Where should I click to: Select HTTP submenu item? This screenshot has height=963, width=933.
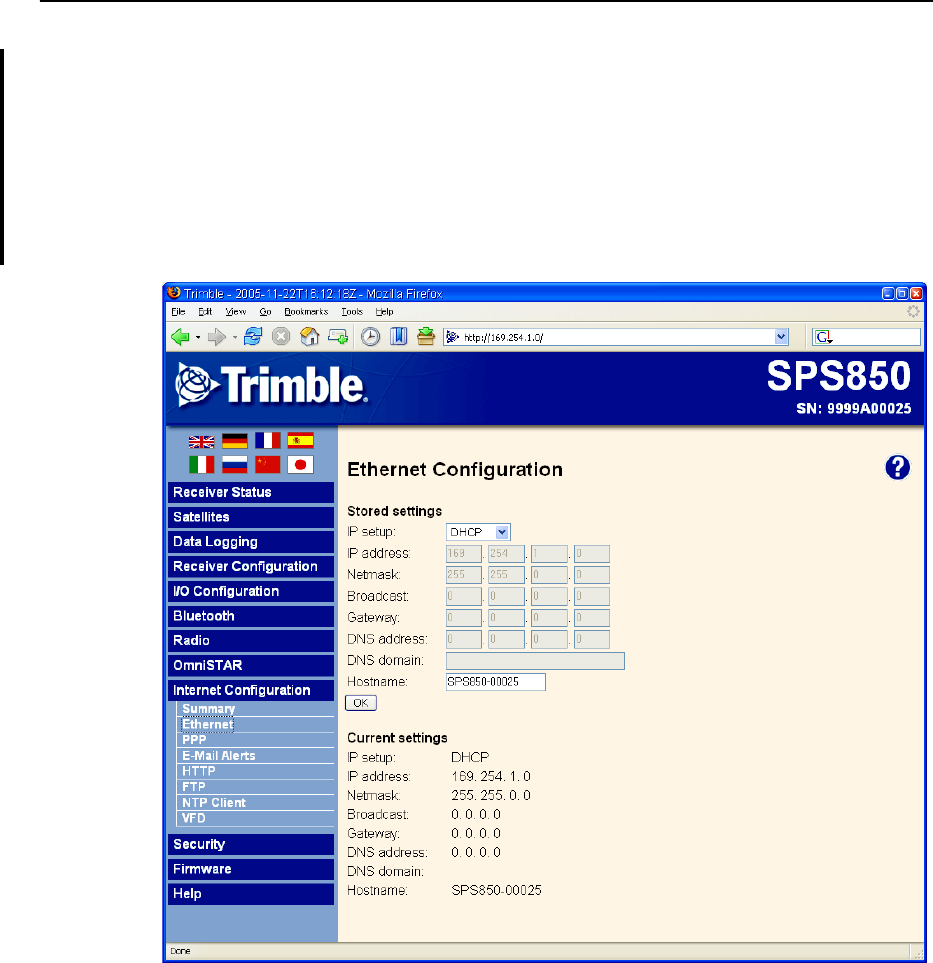pyautogui.click(x=198, y=771)
